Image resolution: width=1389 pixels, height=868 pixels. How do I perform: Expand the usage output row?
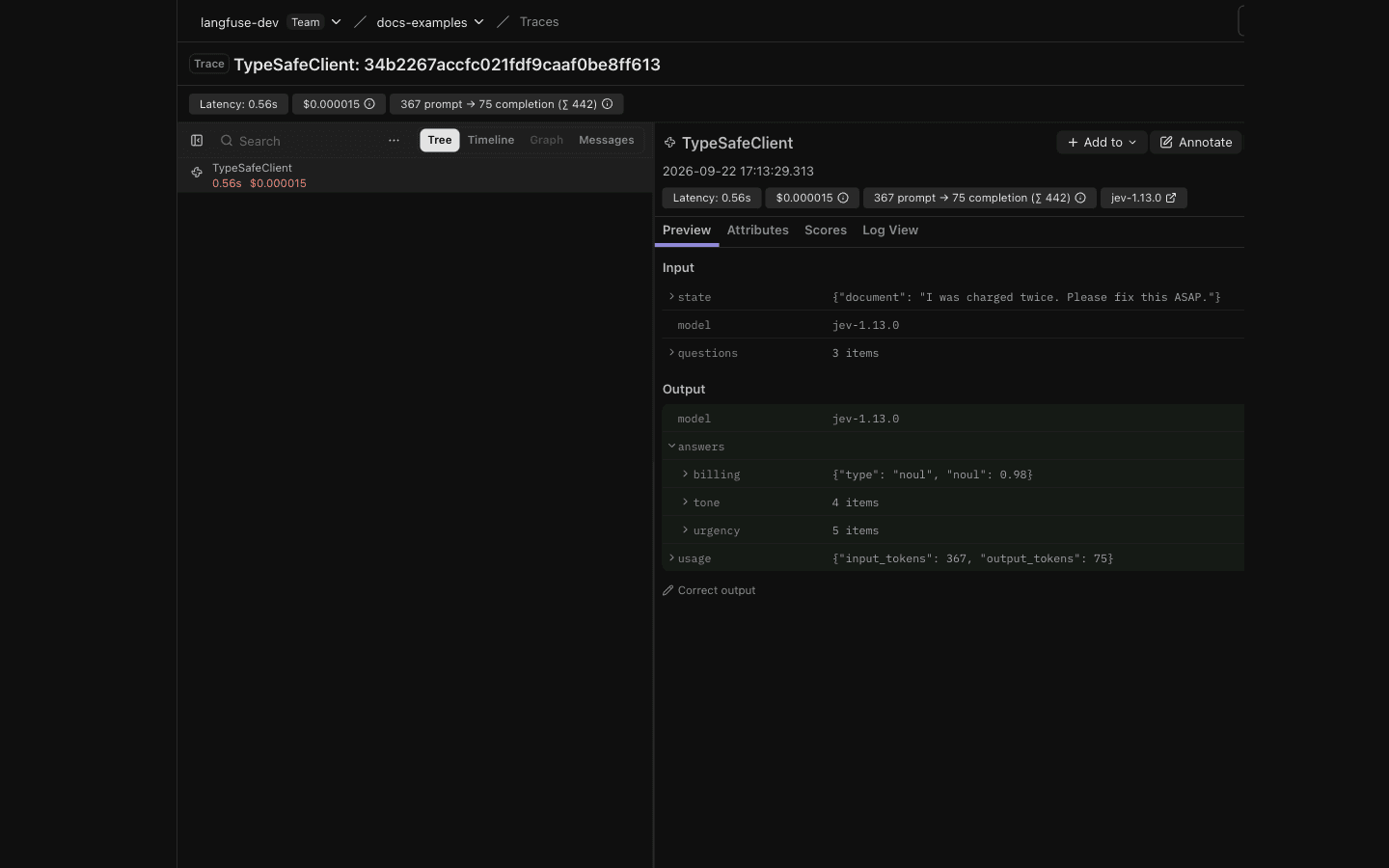(x=671, y=558)
